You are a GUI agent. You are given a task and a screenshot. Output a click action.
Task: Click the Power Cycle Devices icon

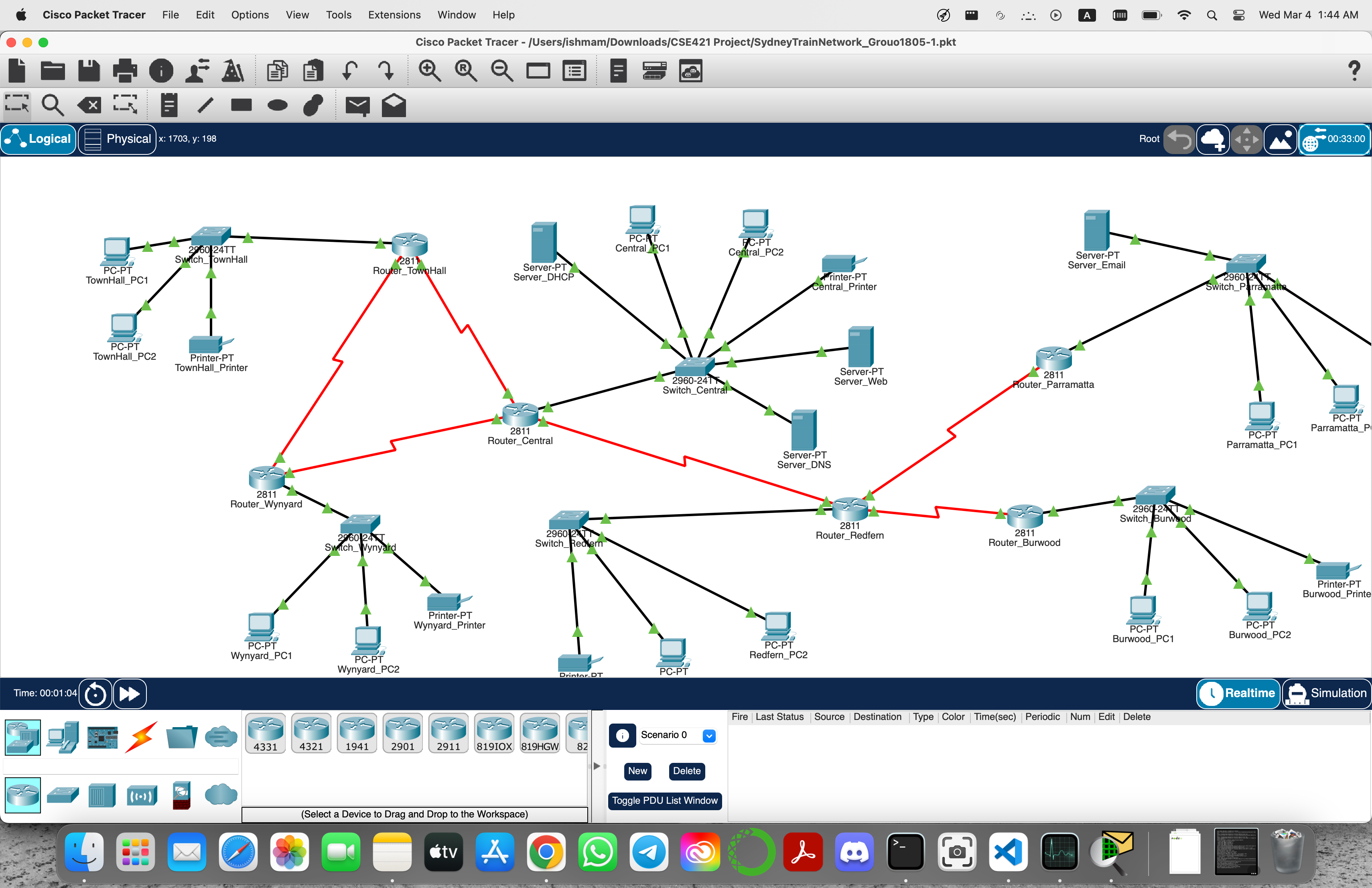tap(95, 693)
